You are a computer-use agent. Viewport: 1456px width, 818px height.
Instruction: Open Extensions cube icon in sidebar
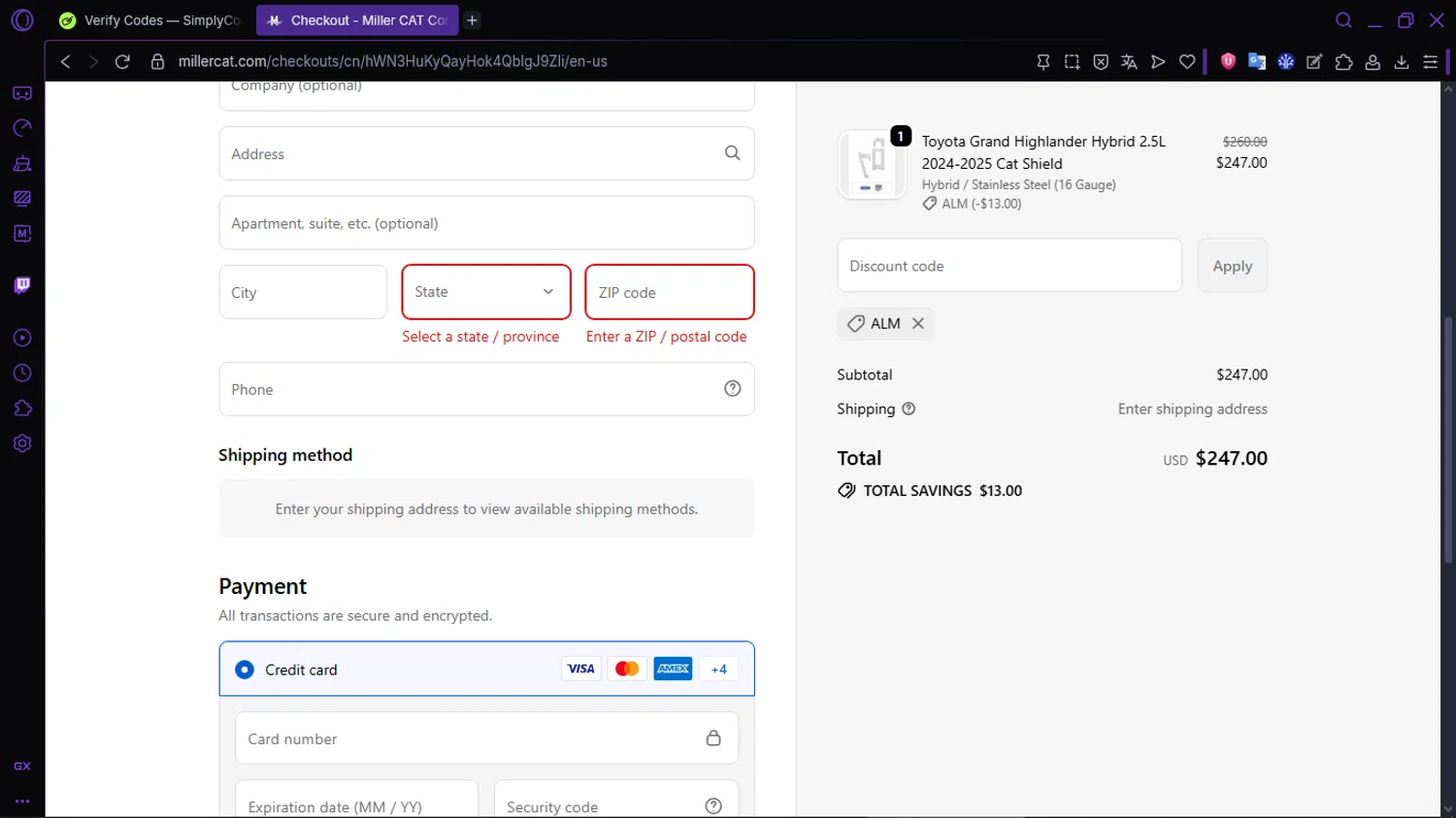point(22,409)
